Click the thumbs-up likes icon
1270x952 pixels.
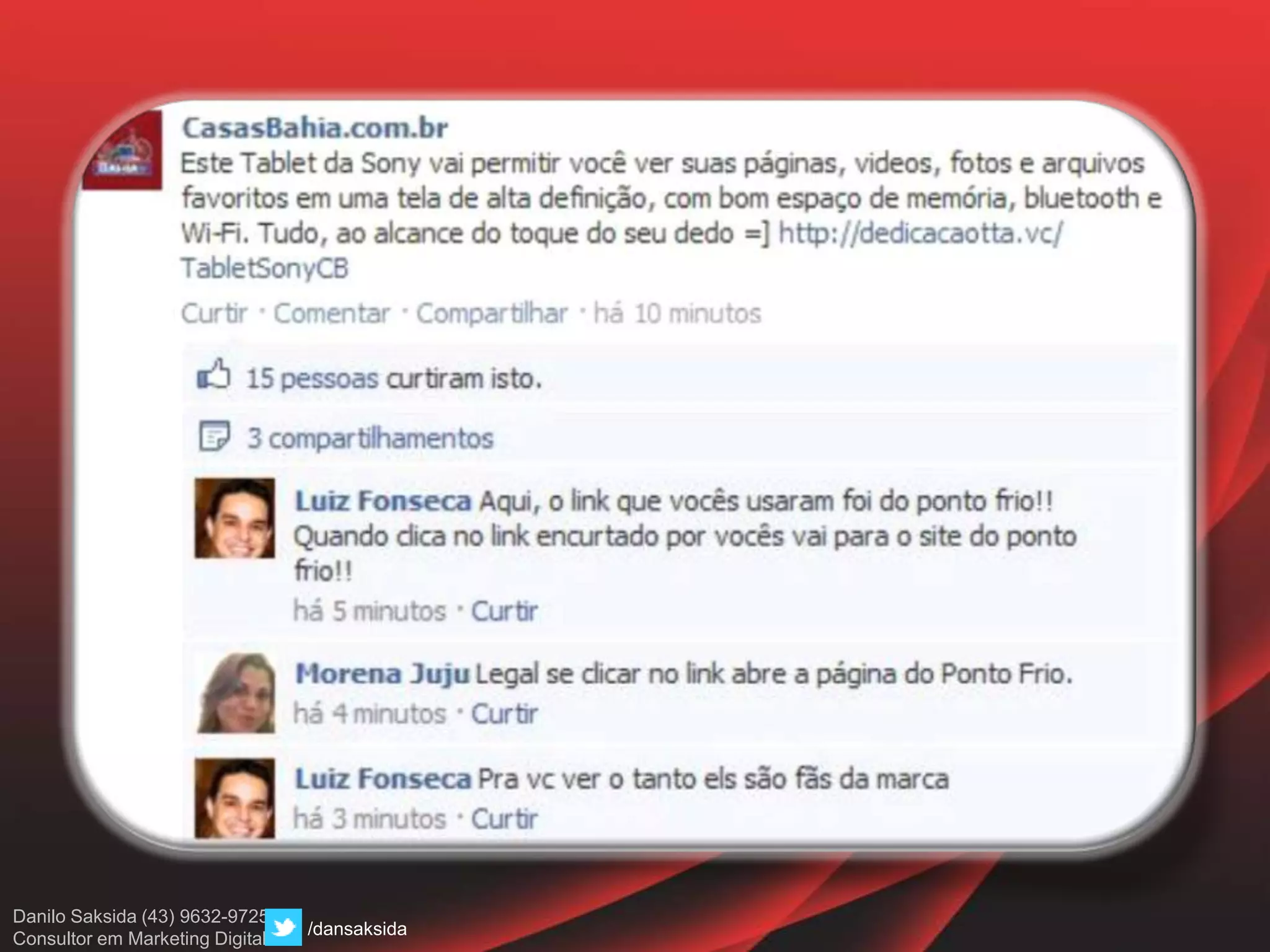(x=213, y=375)
